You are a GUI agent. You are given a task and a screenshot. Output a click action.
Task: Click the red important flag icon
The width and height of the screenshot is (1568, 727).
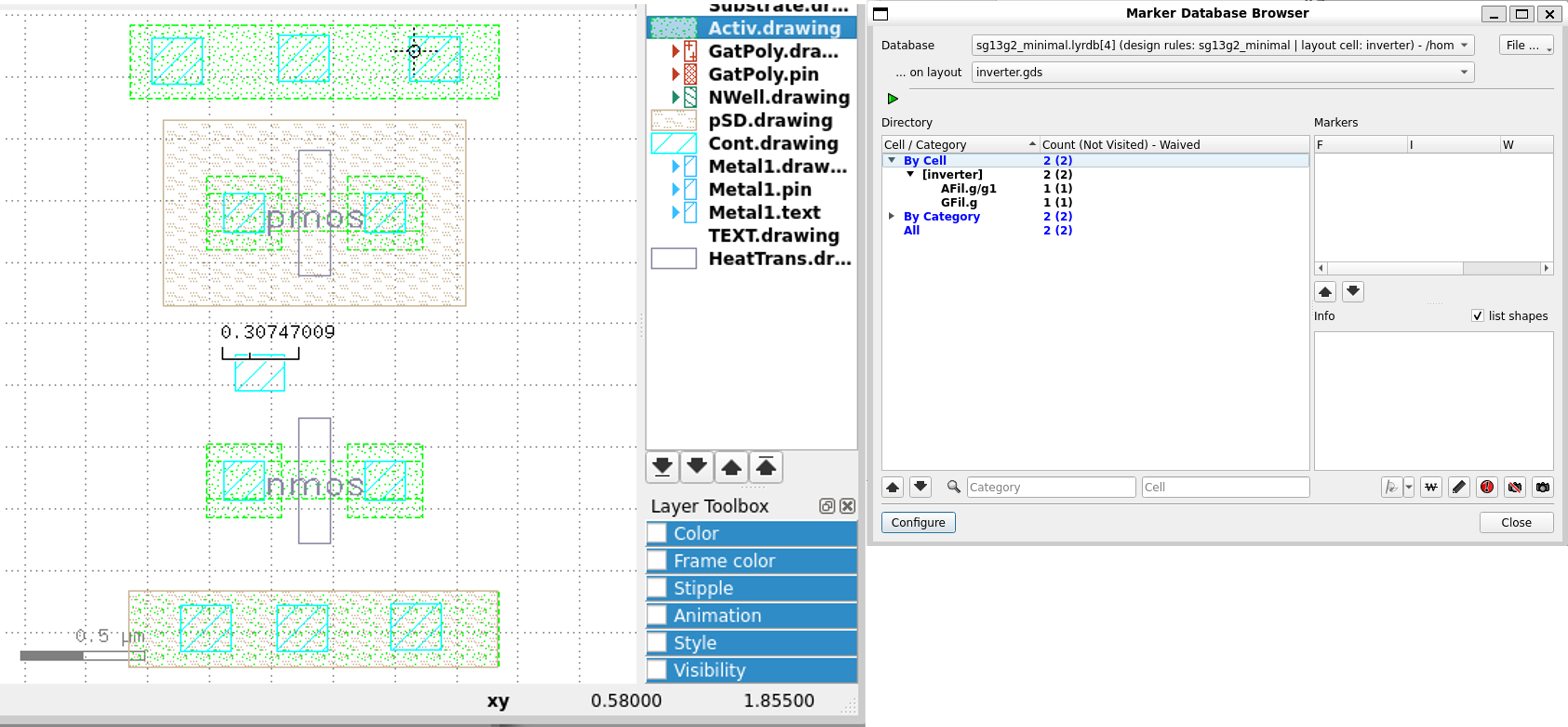[x=1486, y=487]
